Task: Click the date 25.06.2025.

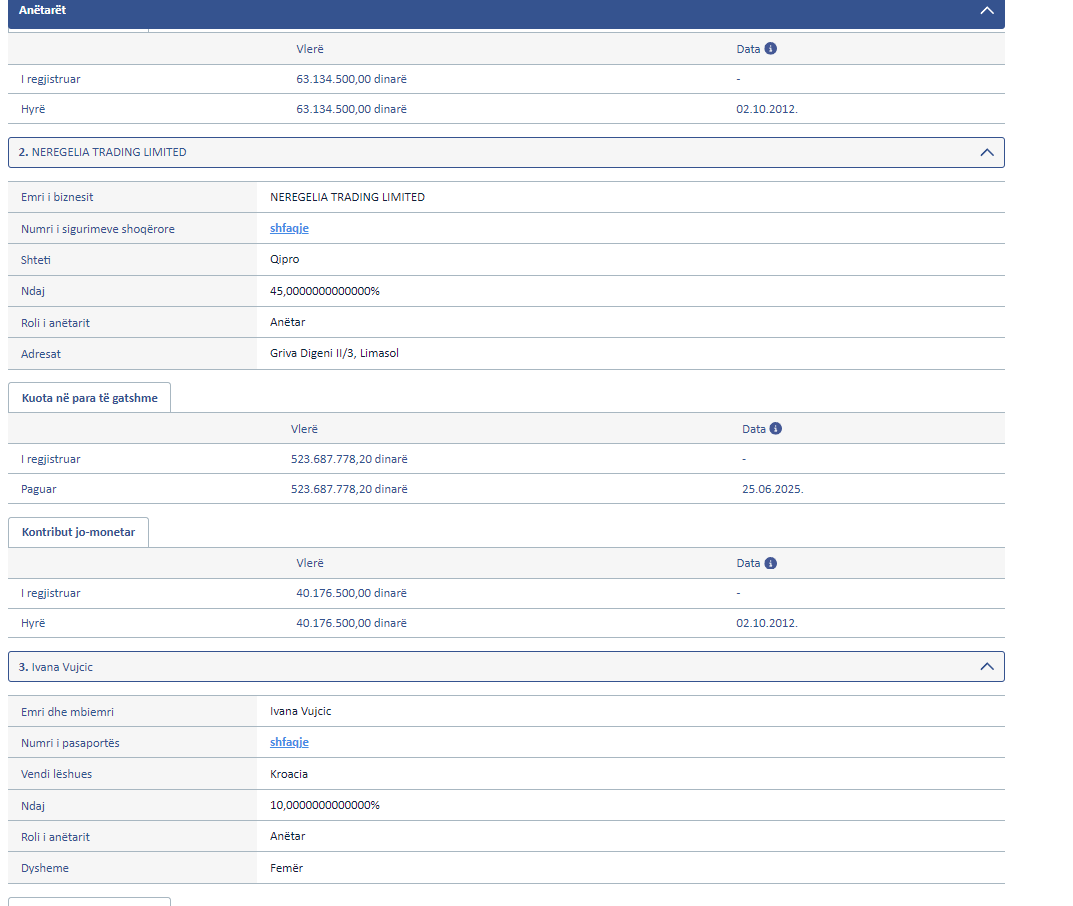Action: pyautogui.click(x=773, y=489)
